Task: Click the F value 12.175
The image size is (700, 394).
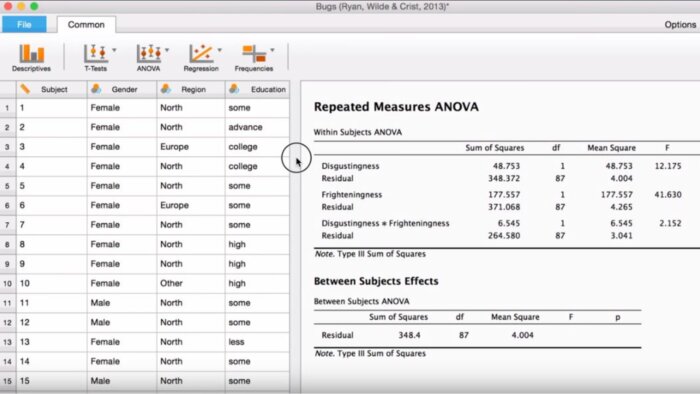Action: click(x=668, y=166)
